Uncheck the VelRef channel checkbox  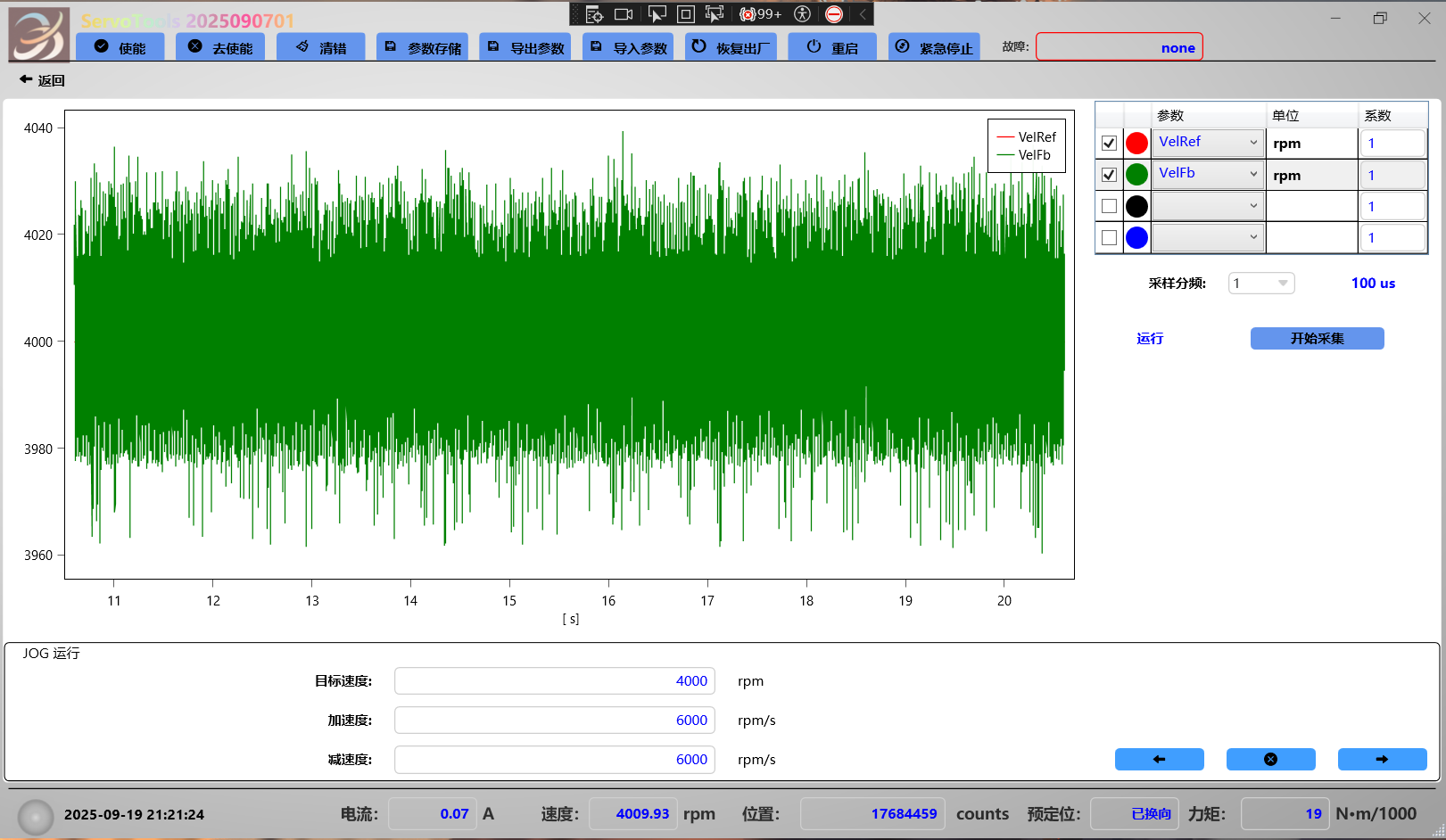tap(1109, 143)
